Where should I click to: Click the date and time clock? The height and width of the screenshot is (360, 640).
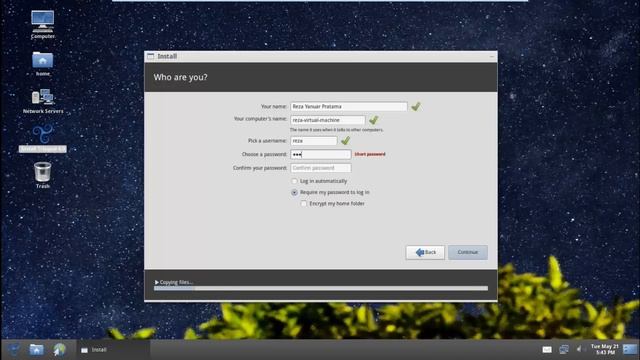click(604, 349)
